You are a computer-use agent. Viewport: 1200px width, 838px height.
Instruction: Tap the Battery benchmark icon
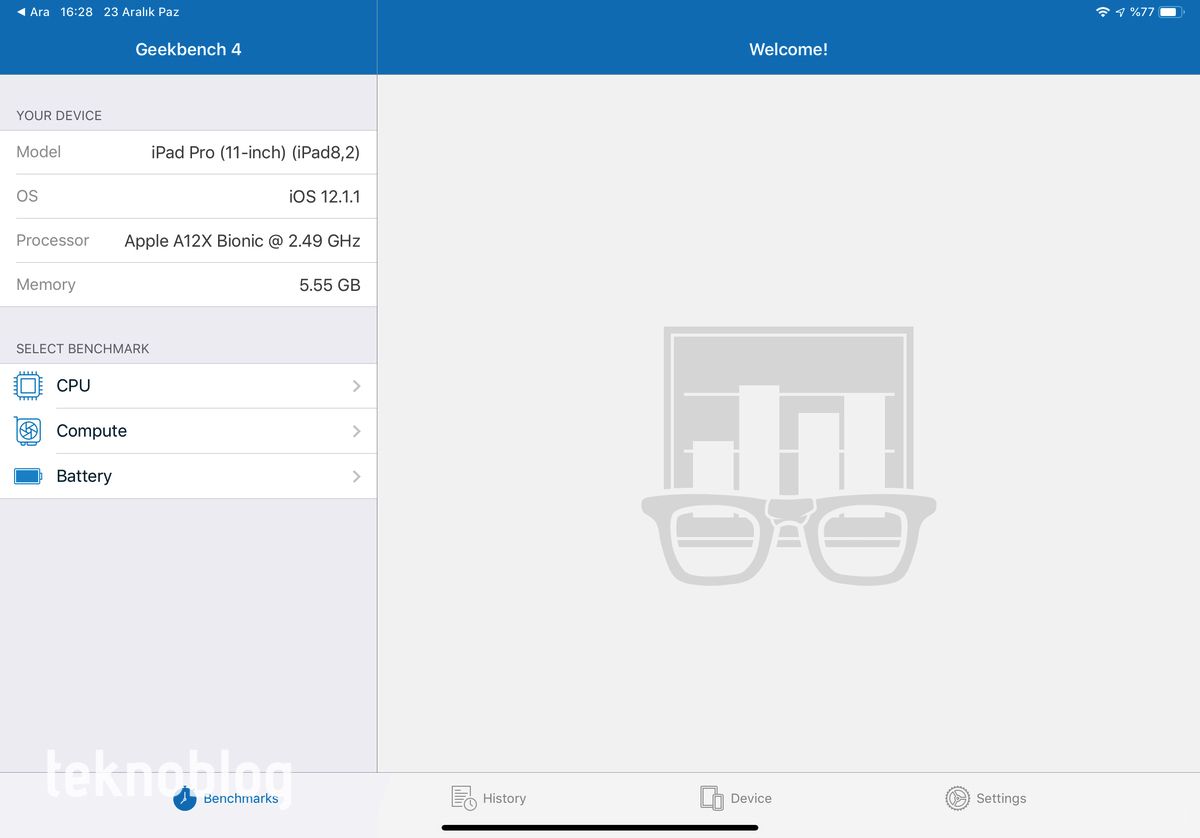28,477
